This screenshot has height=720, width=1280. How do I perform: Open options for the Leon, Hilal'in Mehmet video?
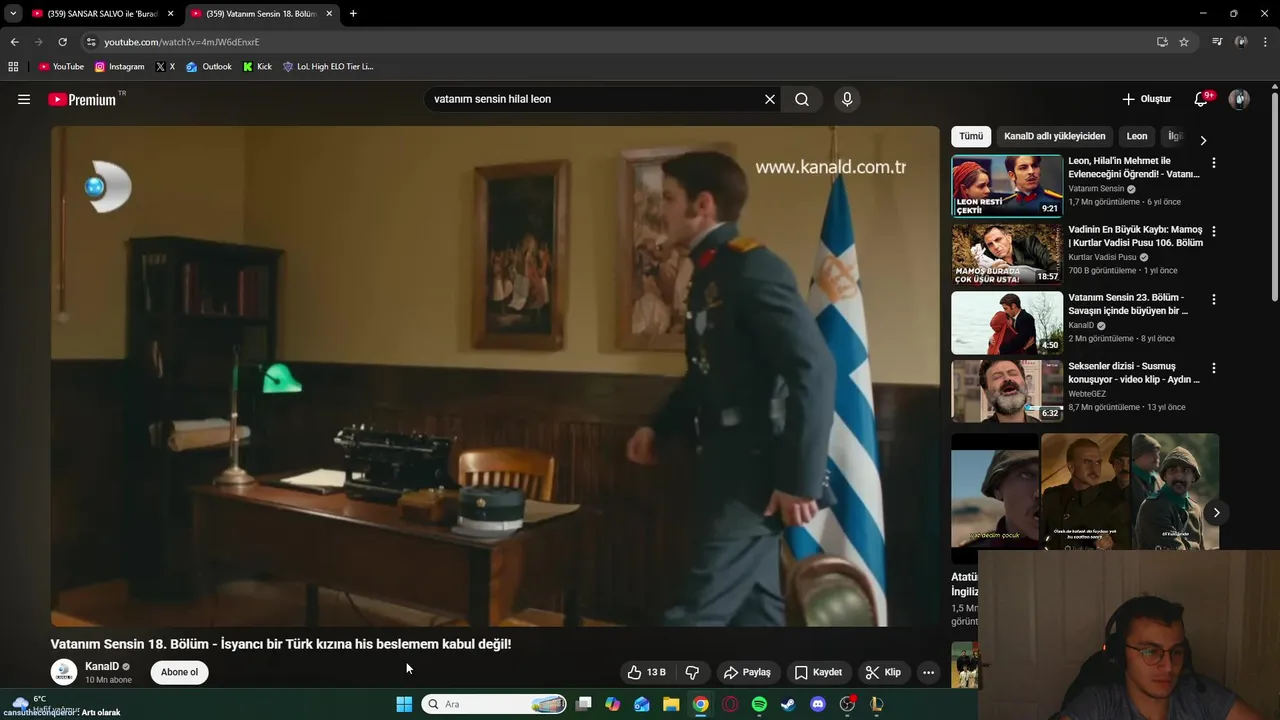pyautogui.click(x=1214, y=162)
